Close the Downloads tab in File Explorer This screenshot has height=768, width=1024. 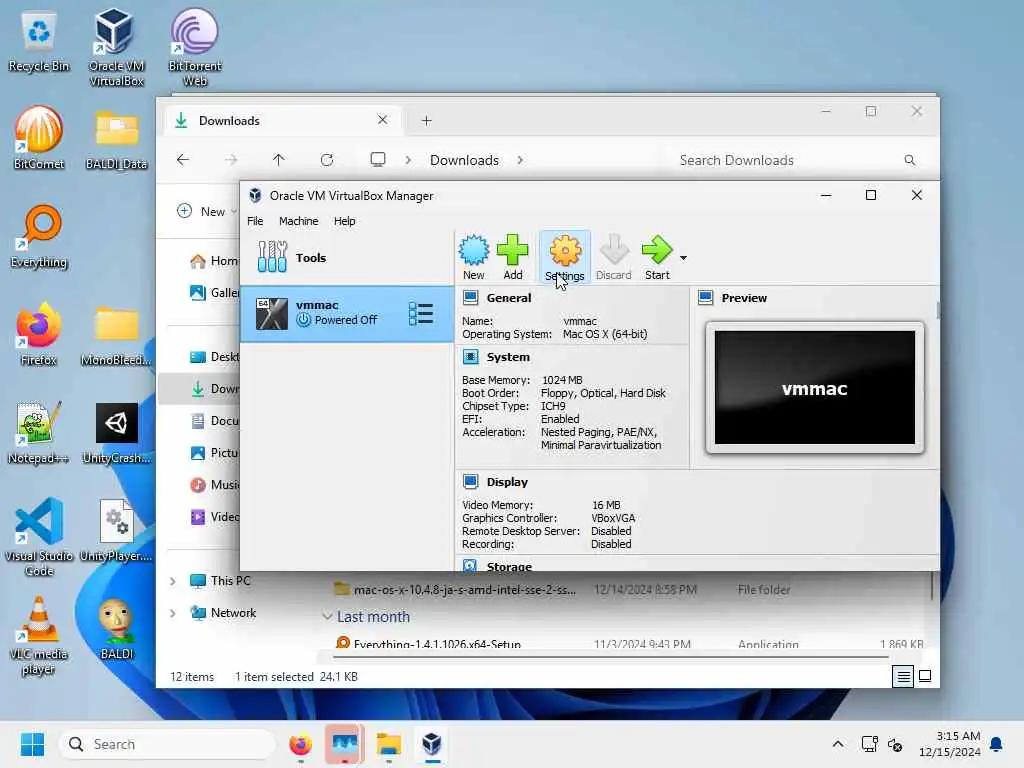[383, 120]
